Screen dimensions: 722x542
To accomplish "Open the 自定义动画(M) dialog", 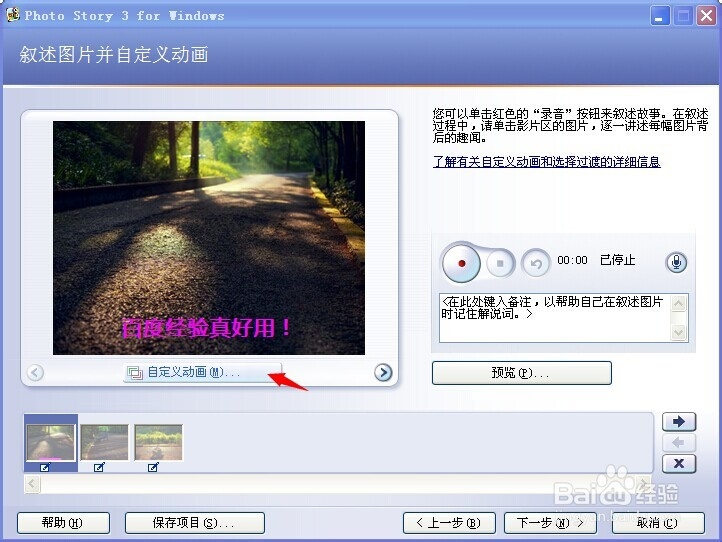I will coord(202,372).
